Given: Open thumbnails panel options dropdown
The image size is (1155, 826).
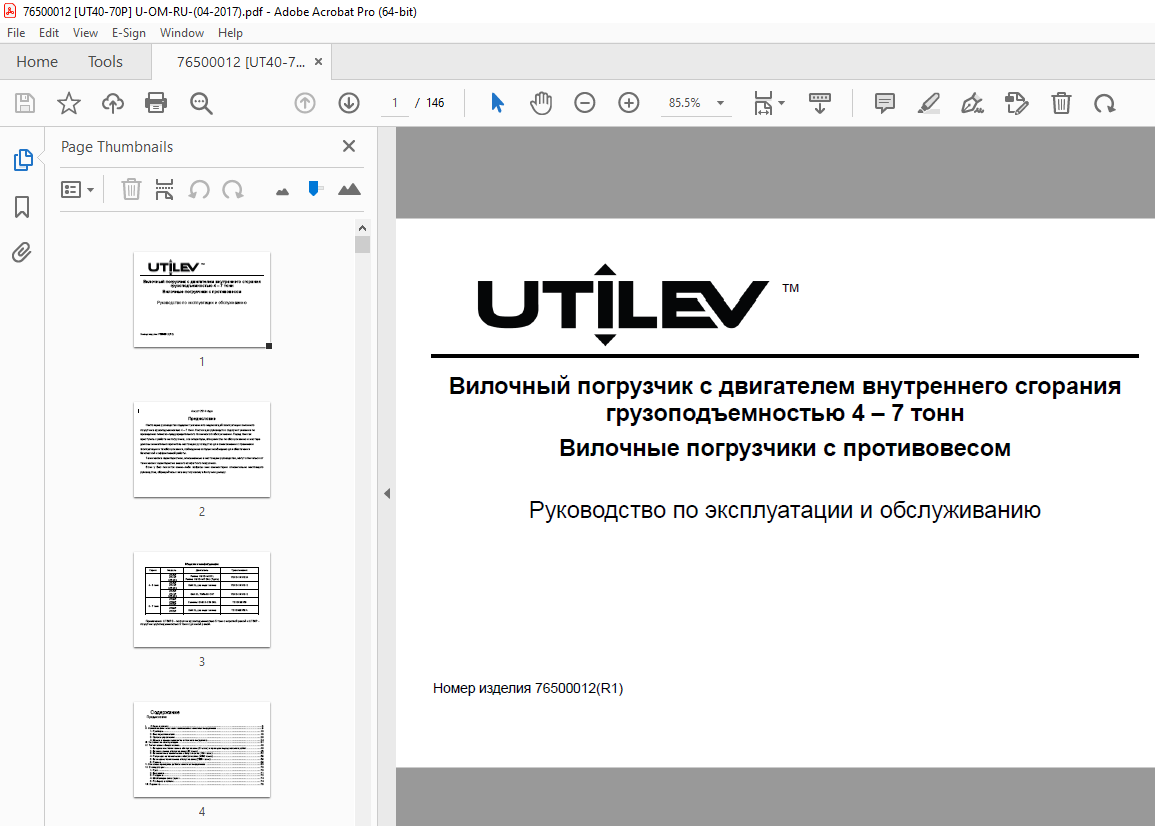Looking at the screenshot, I should click(x=77, y=190).
